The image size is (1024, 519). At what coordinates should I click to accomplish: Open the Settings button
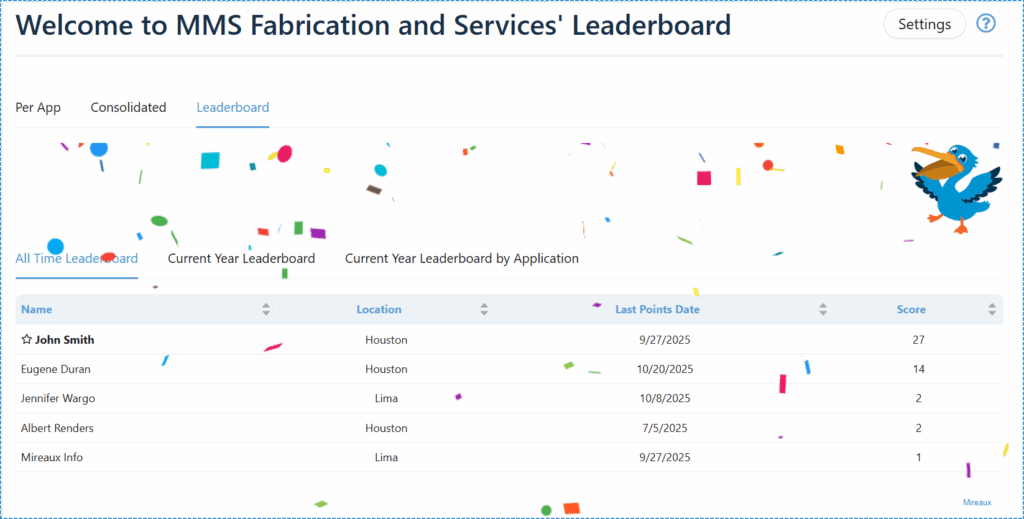tap(924, 24)
